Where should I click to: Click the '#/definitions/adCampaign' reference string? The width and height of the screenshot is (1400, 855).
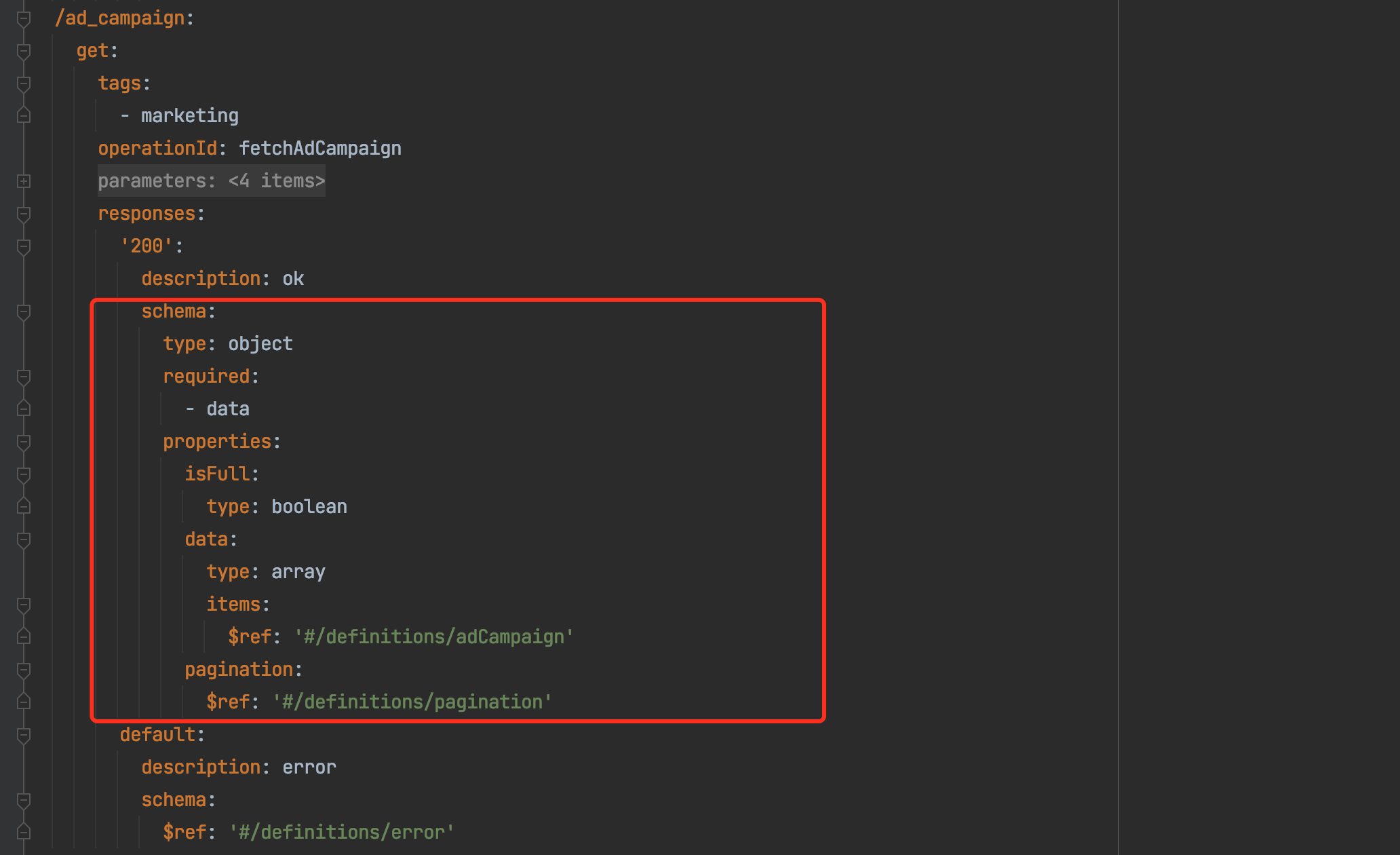tap(434, 637)
